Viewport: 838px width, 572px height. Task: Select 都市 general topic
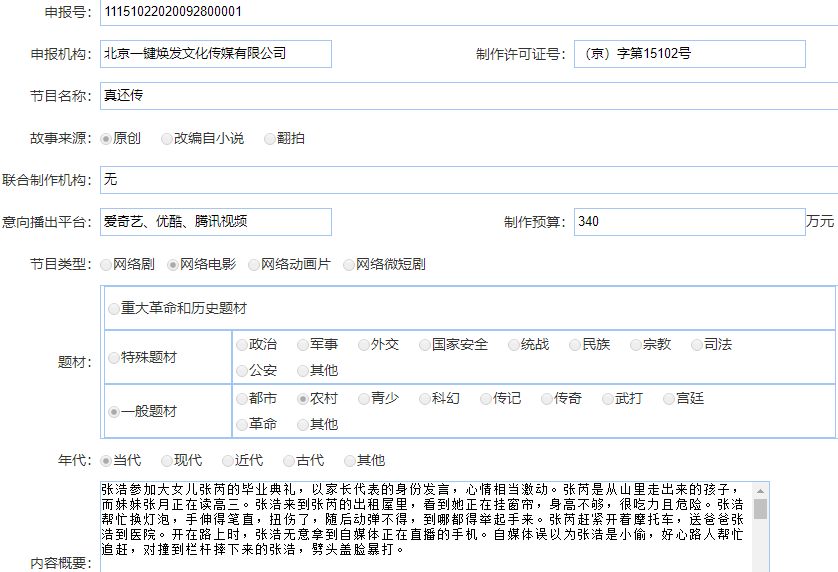point(242,399)
